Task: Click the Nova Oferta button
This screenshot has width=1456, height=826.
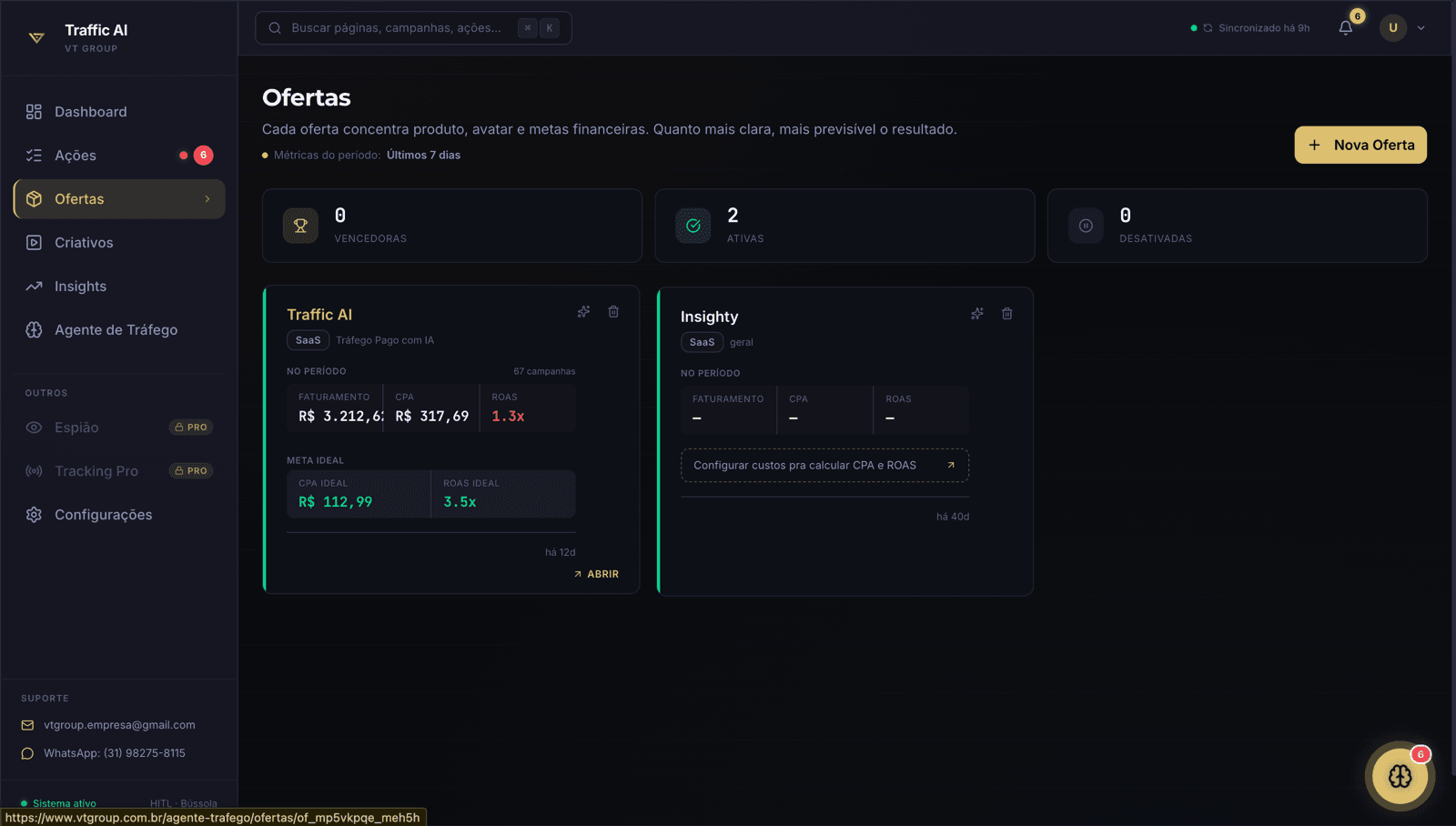Action: [x=1360, y=145]
